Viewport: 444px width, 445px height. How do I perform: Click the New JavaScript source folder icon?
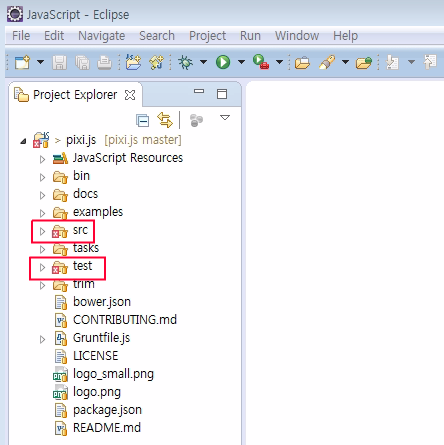pos(133,62)
